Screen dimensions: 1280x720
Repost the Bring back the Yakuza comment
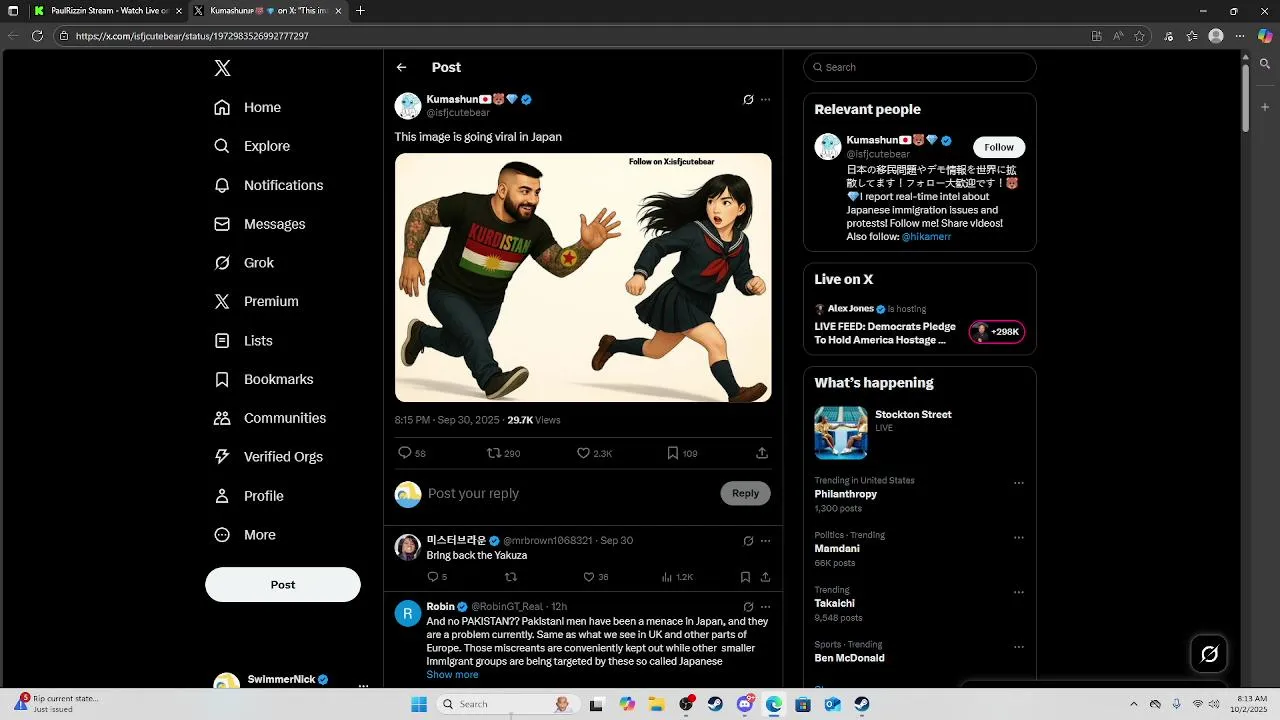click(x=511, y=577)
